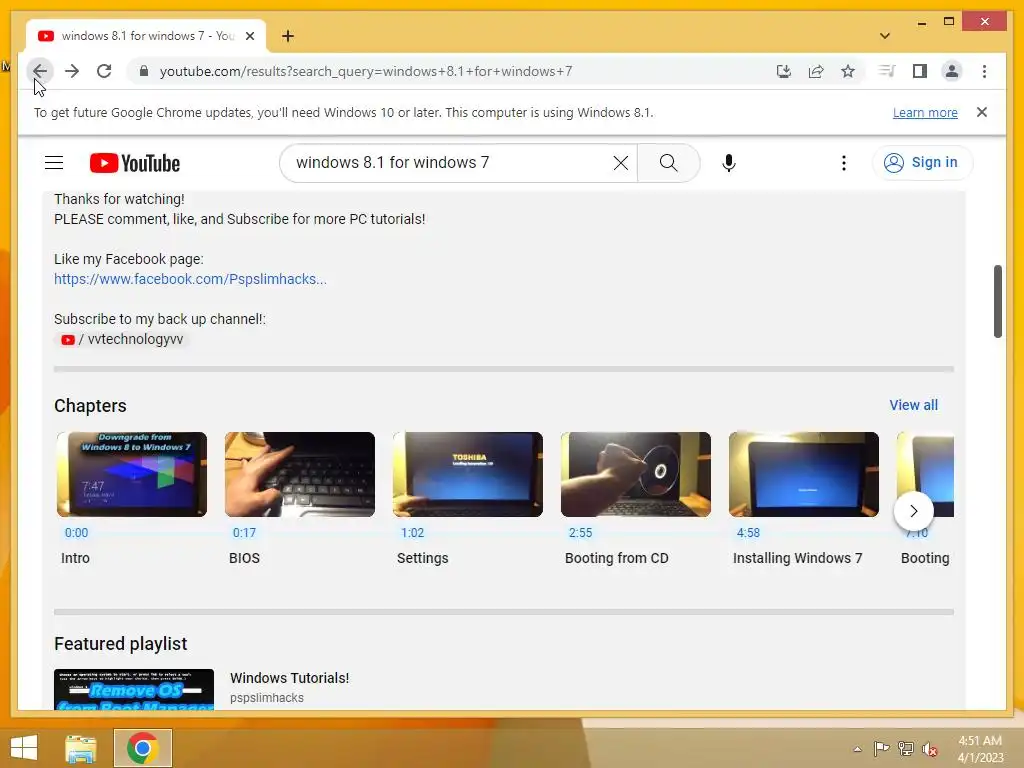This screenshot has width=1024, height=768.
Task: Reload the page with the refresh icon
Action: click(104, 71)
